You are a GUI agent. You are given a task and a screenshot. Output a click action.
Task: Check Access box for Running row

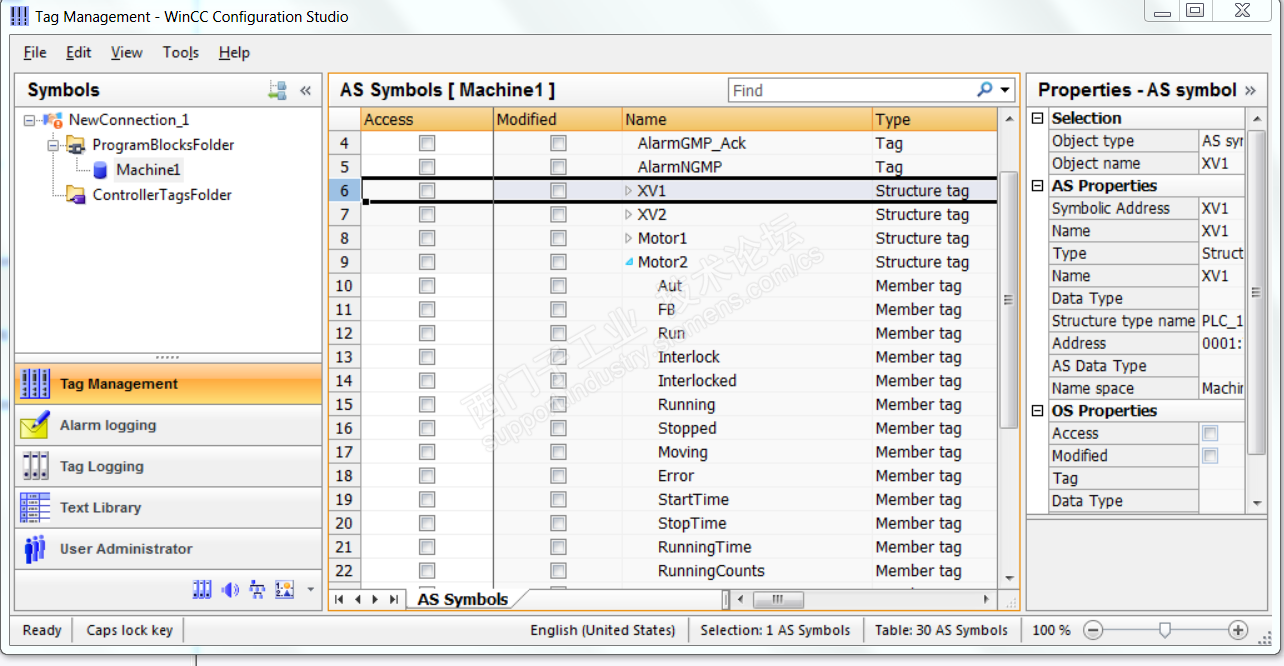point(427,405)
